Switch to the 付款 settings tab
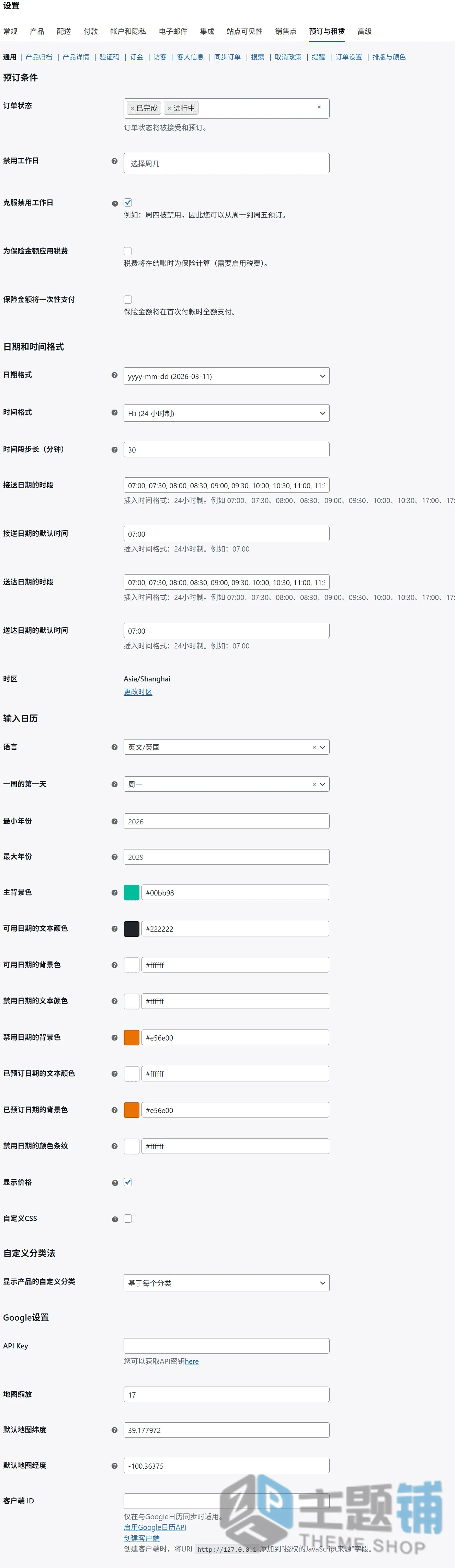Screen dimensions: 455x1568 [91, 32]
